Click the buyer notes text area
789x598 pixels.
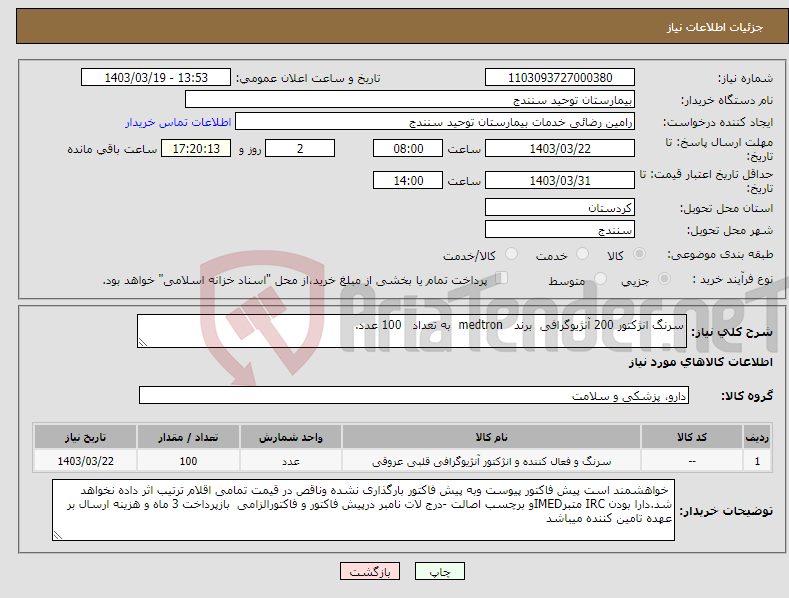[x=363, y=510]
